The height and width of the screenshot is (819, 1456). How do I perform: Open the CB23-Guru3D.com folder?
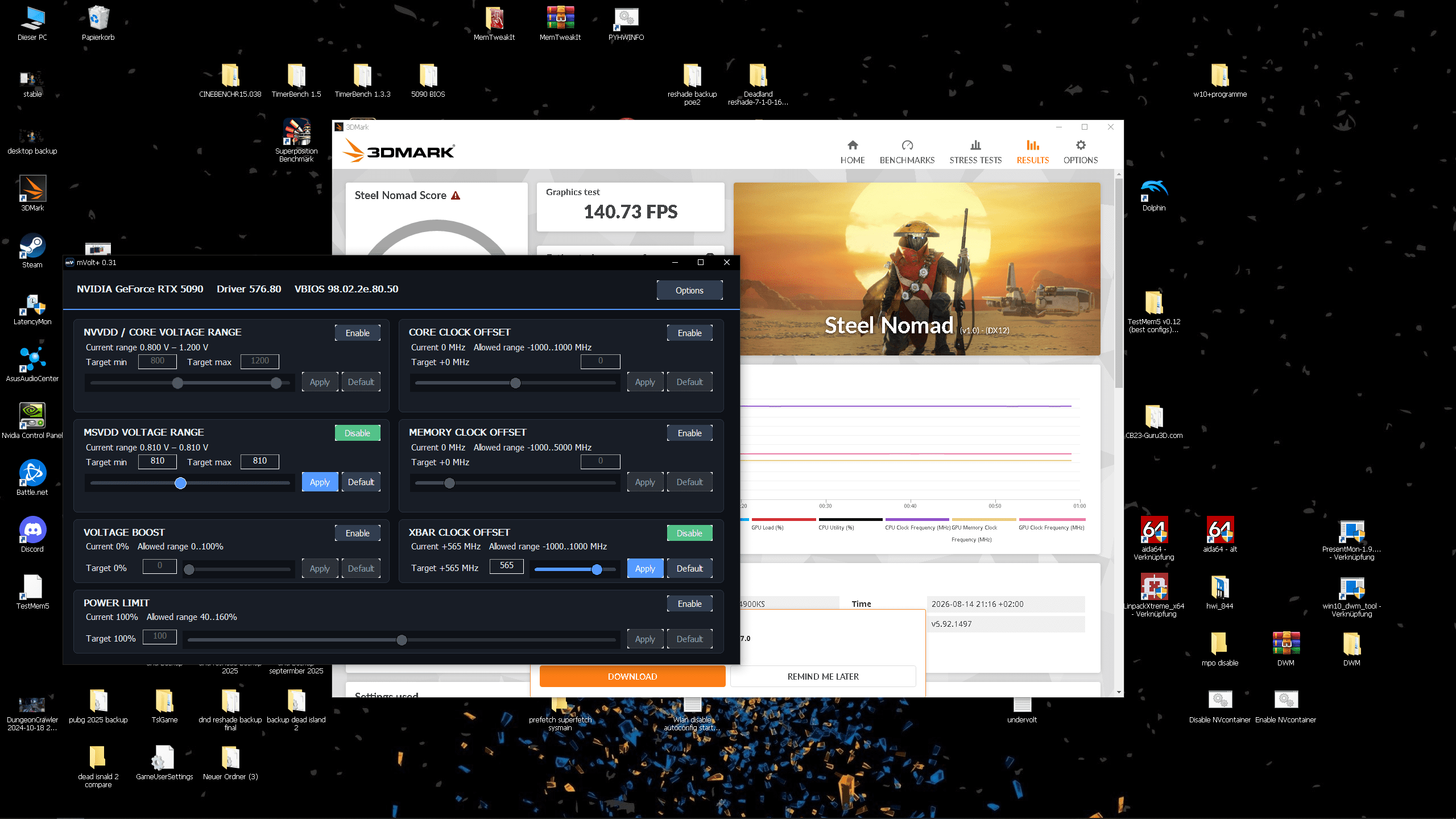1154,421
